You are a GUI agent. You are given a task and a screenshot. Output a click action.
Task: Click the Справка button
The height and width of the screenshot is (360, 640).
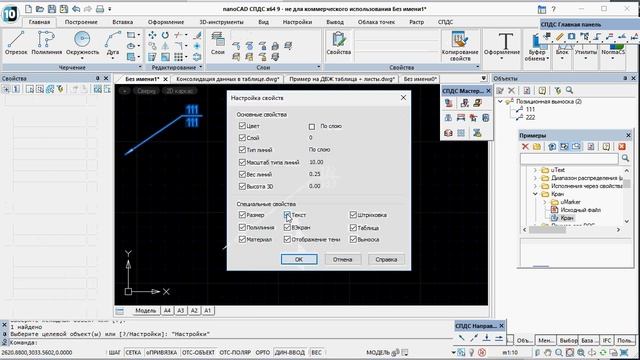[x=386, y=259]
